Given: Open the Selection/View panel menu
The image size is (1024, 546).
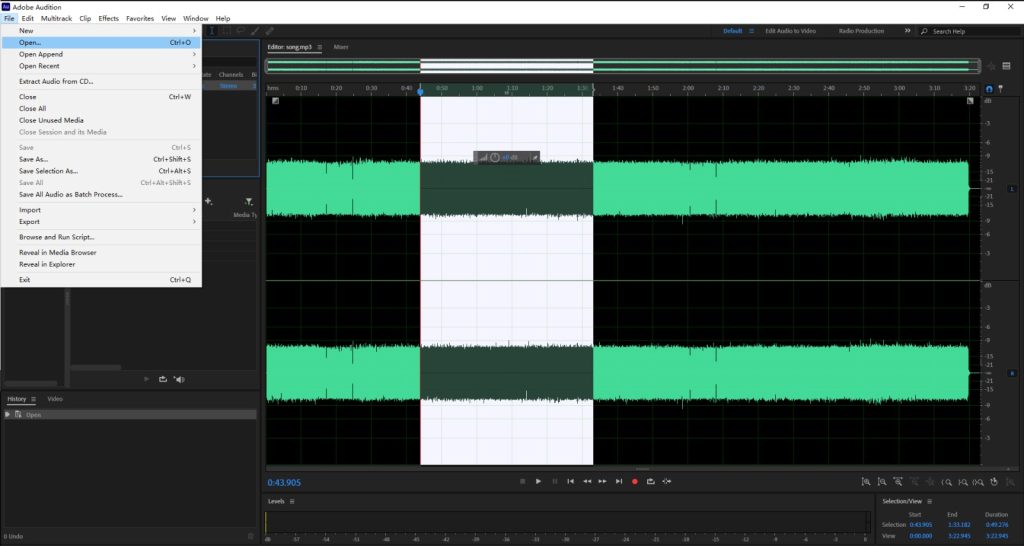Looking at the screenshot, I should [x=929, y=502].
